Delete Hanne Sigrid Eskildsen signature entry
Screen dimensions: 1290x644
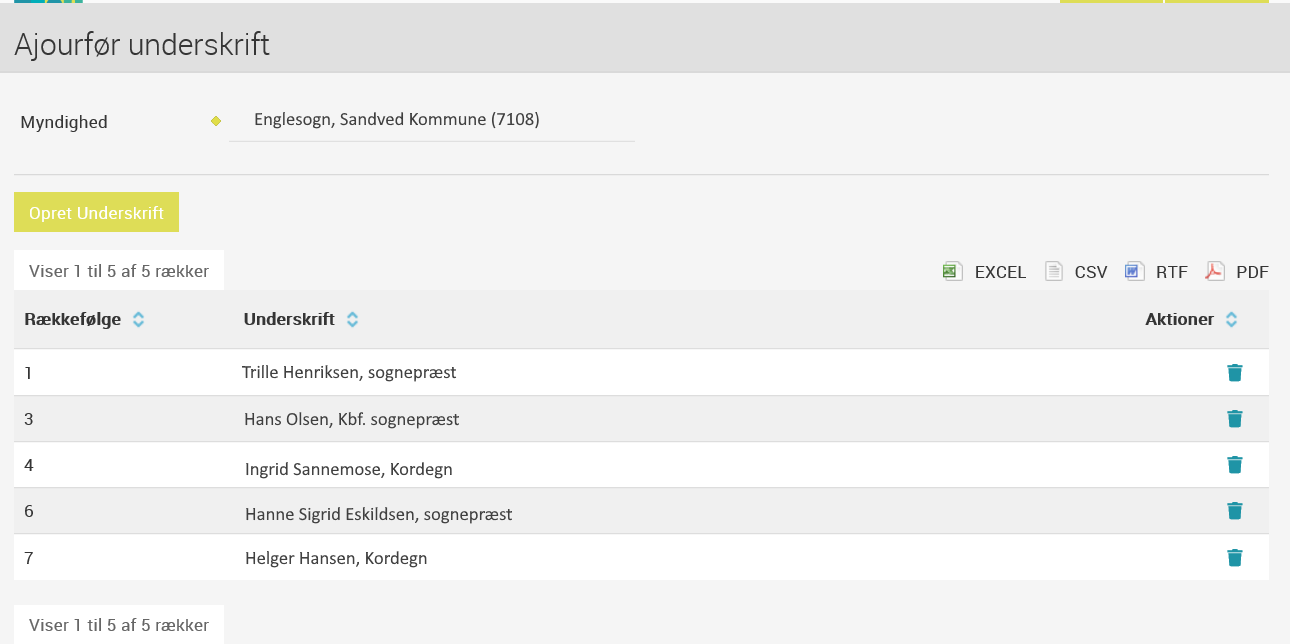pos(1235,511)
